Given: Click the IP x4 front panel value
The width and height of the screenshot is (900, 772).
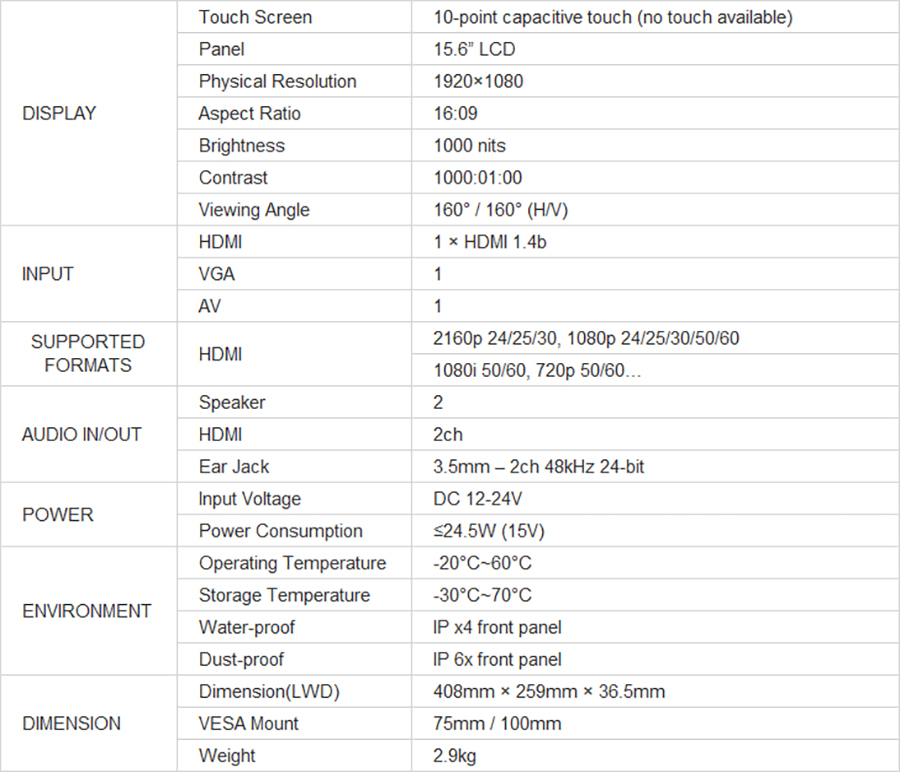Looking at the screenshot, I should click(x=497, y=627).
